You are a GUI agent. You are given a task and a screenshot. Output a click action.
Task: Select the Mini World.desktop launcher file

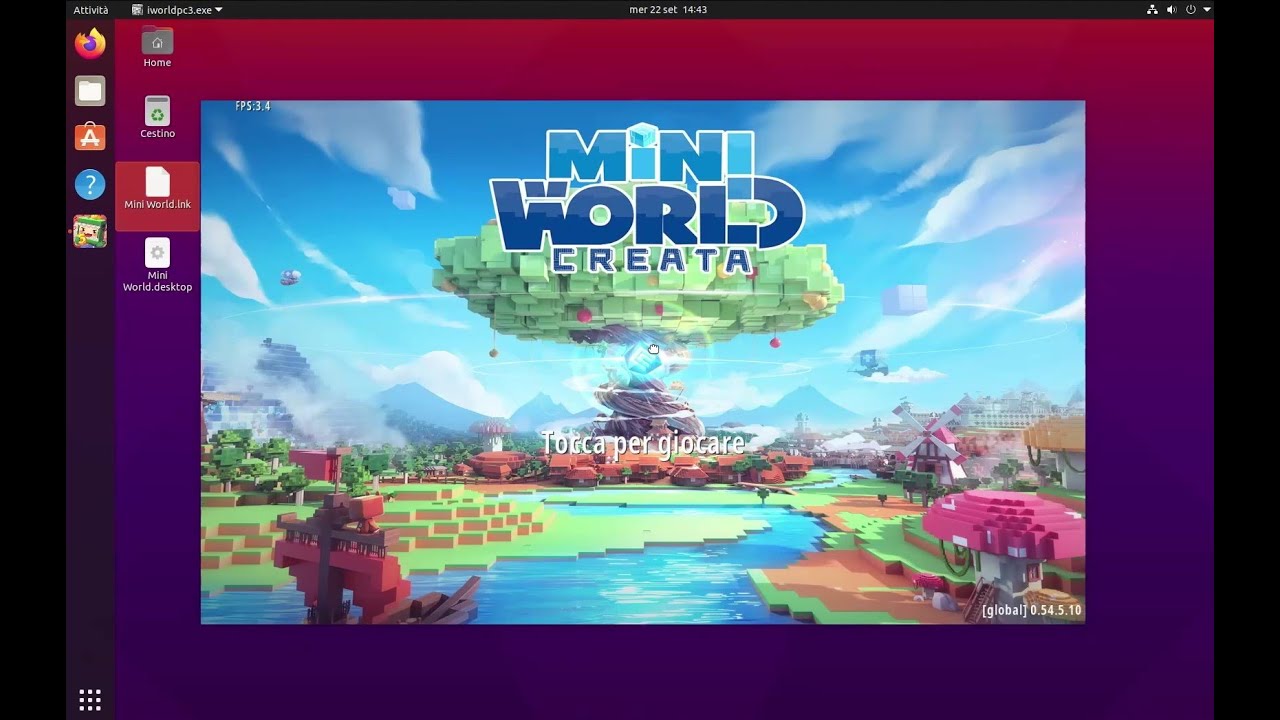coord(157,265)
